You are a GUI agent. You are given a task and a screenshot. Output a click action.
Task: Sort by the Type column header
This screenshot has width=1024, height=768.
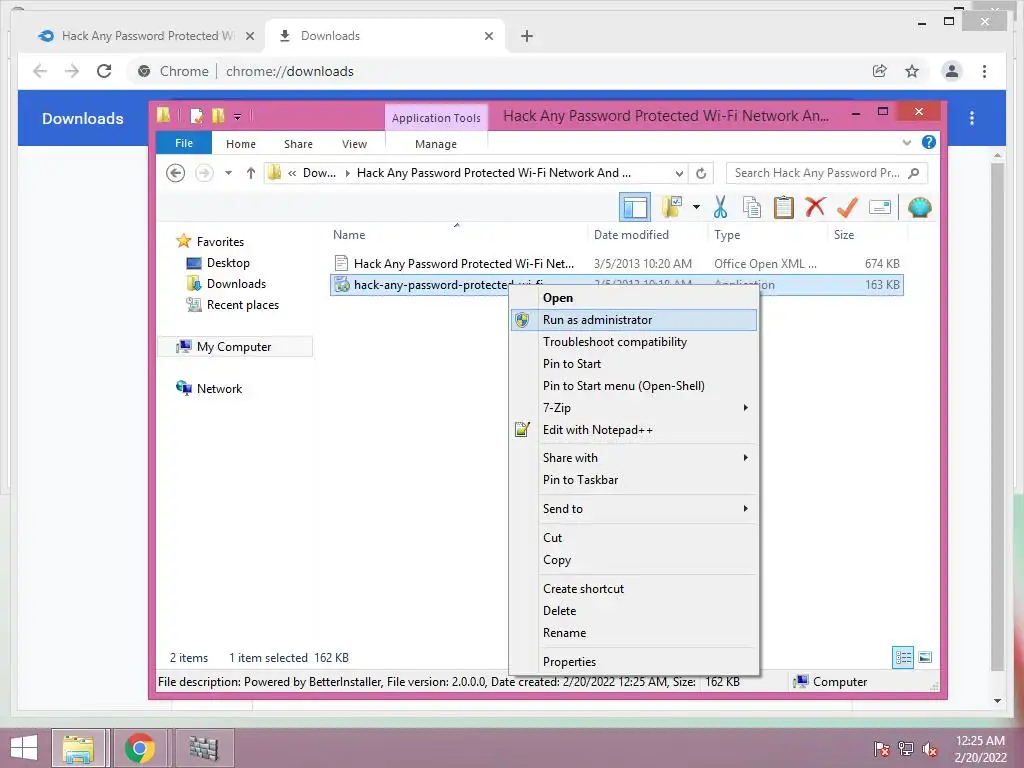pos(767,234)
